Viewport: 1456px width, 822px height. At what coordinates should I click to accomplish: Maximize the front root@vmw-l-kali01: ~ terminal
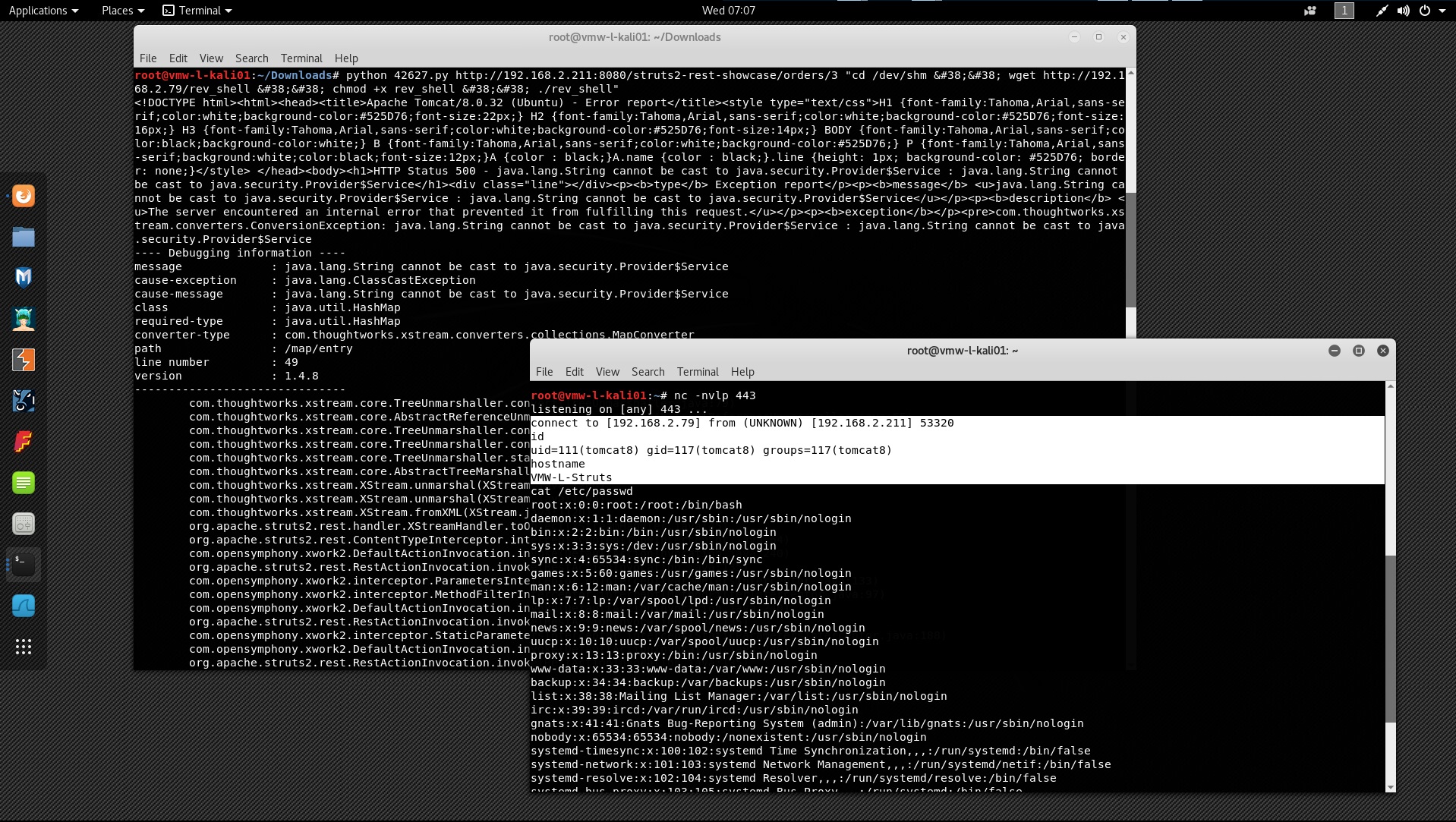(1359, 351)
